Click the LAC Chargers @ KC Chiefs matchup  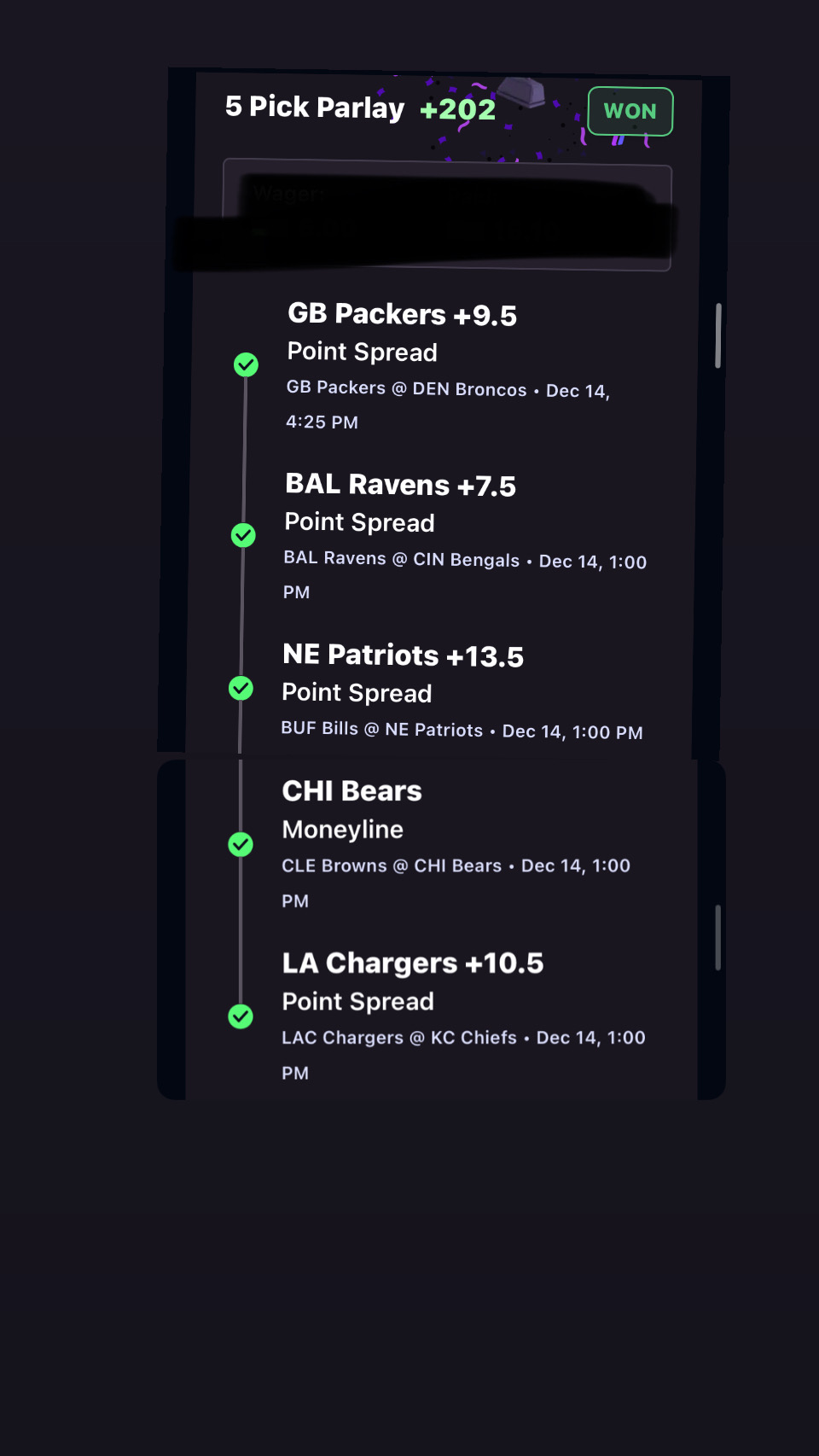click(x=399, y=1038)
